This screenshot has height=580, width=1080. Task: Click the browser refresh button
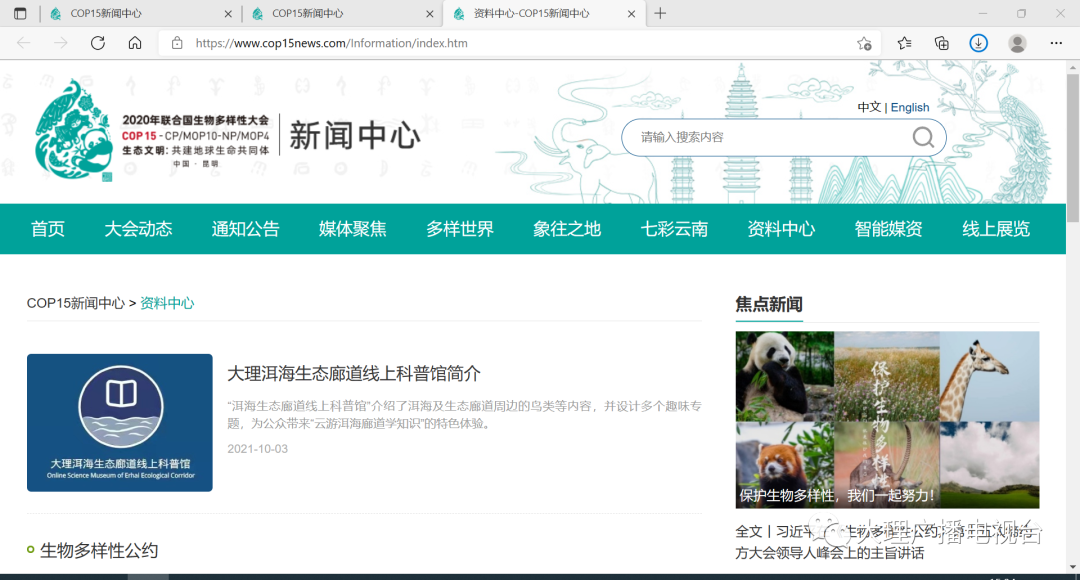pos(98,43)
